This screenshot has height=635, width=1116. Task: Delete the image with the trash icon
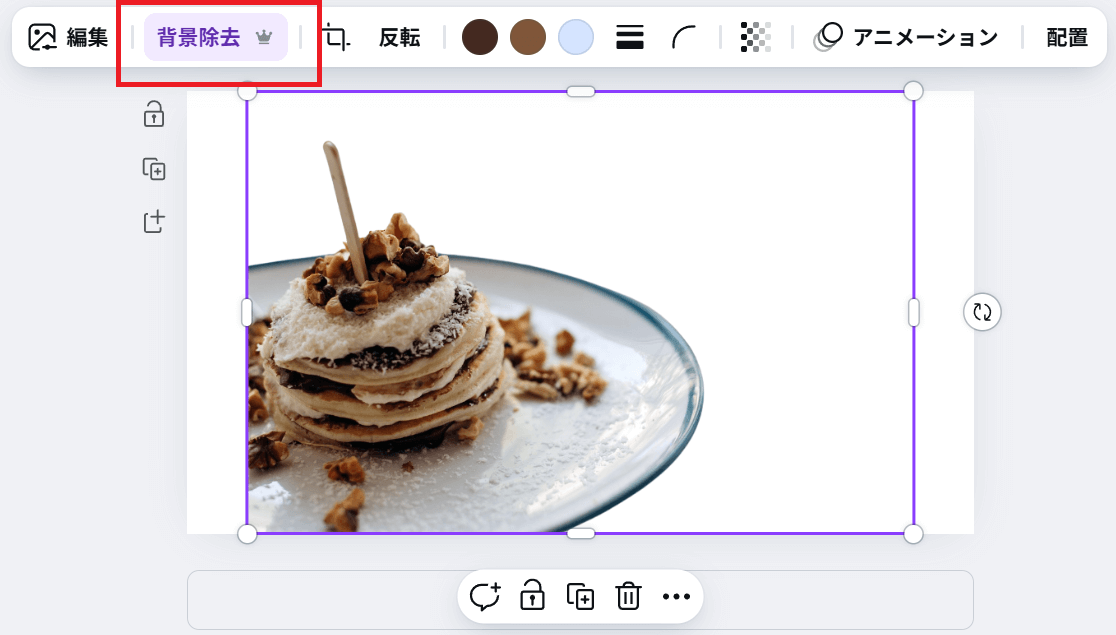628,597
